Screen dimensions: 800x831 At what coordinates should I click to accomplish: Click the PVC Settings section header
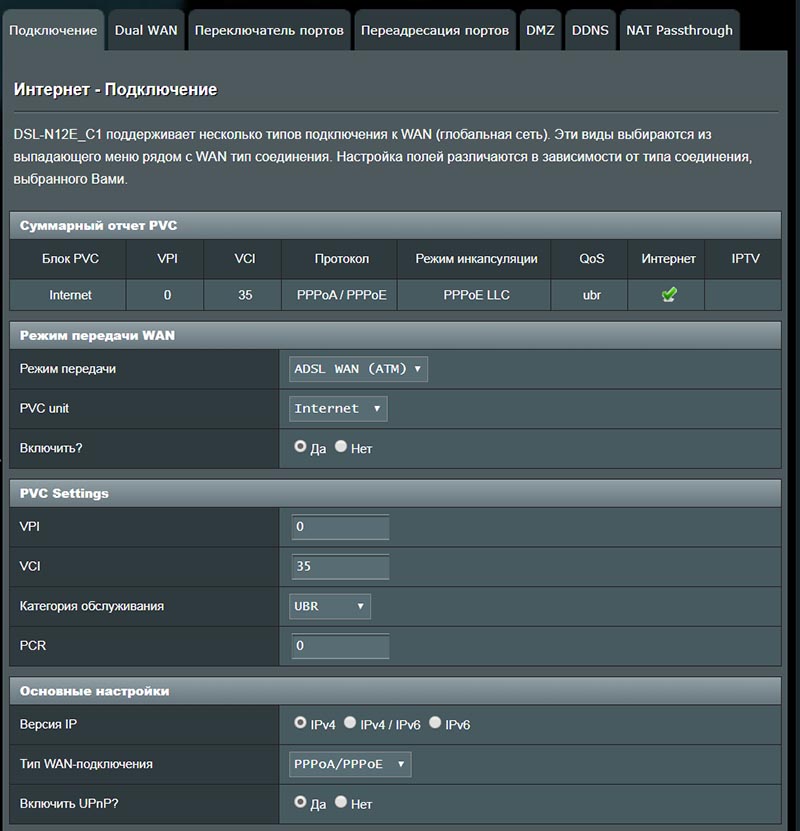click(395, 493)
